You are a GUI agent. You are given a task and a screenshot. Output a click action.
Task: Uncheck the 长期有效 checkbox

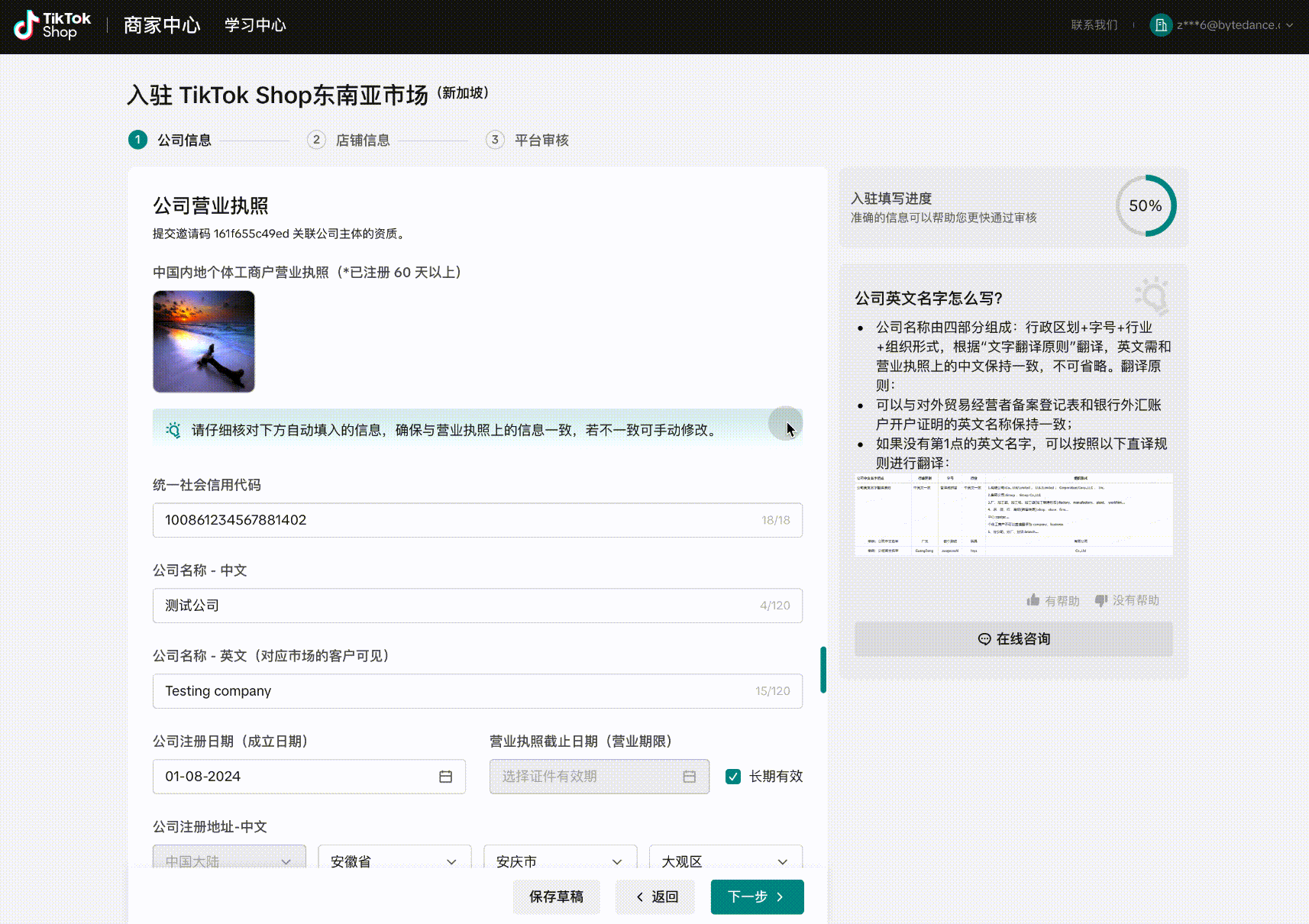(733, 777)
